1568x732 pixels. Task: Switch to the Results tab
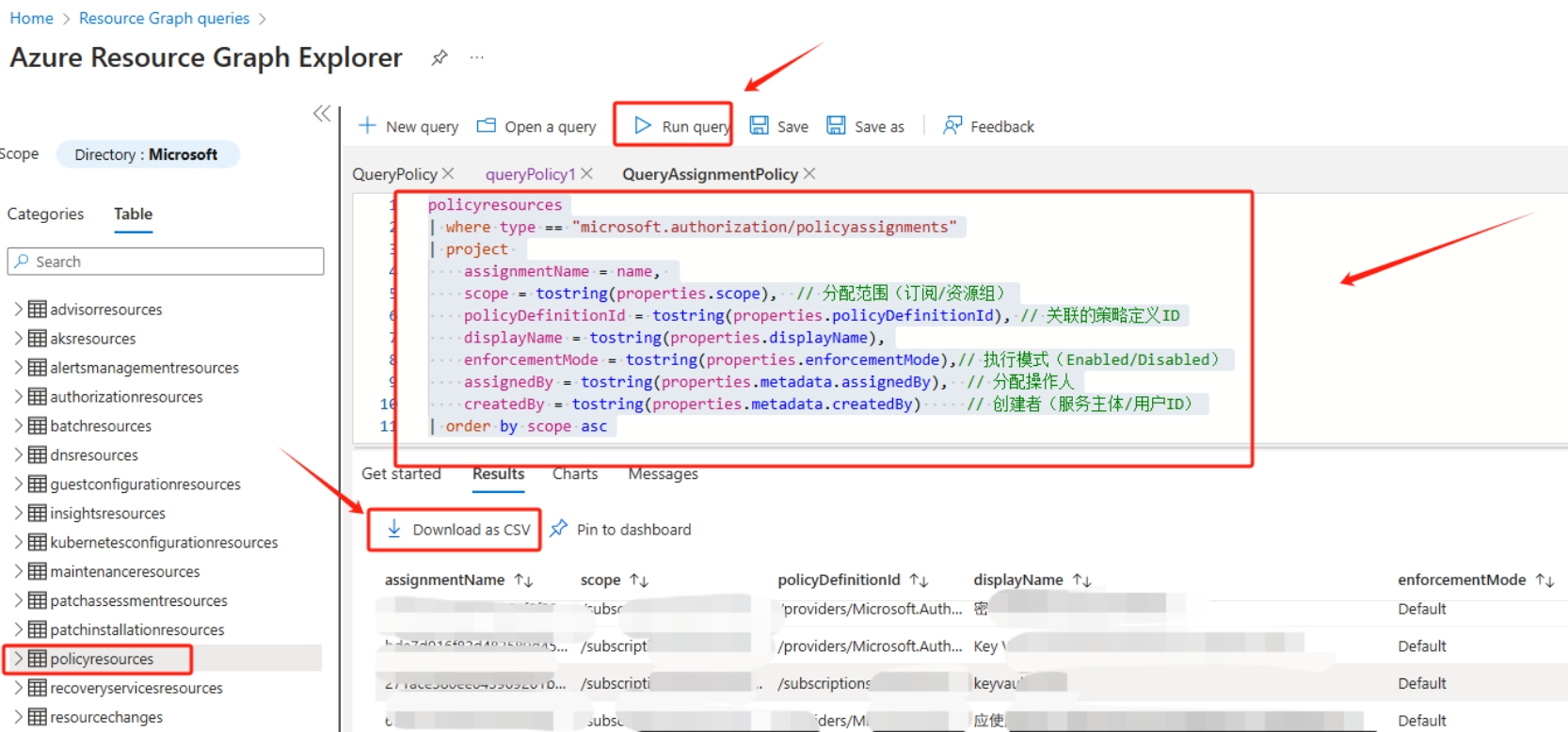tap(498, 474)
